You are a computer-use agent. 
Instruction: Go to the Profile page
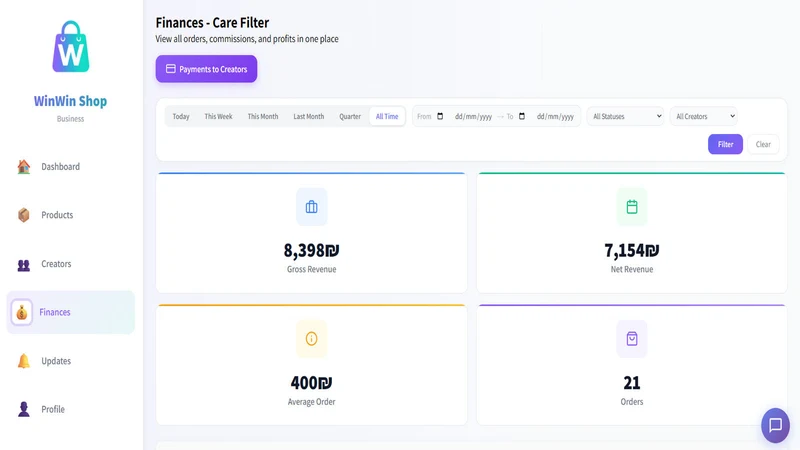click(x=70, y=409)
